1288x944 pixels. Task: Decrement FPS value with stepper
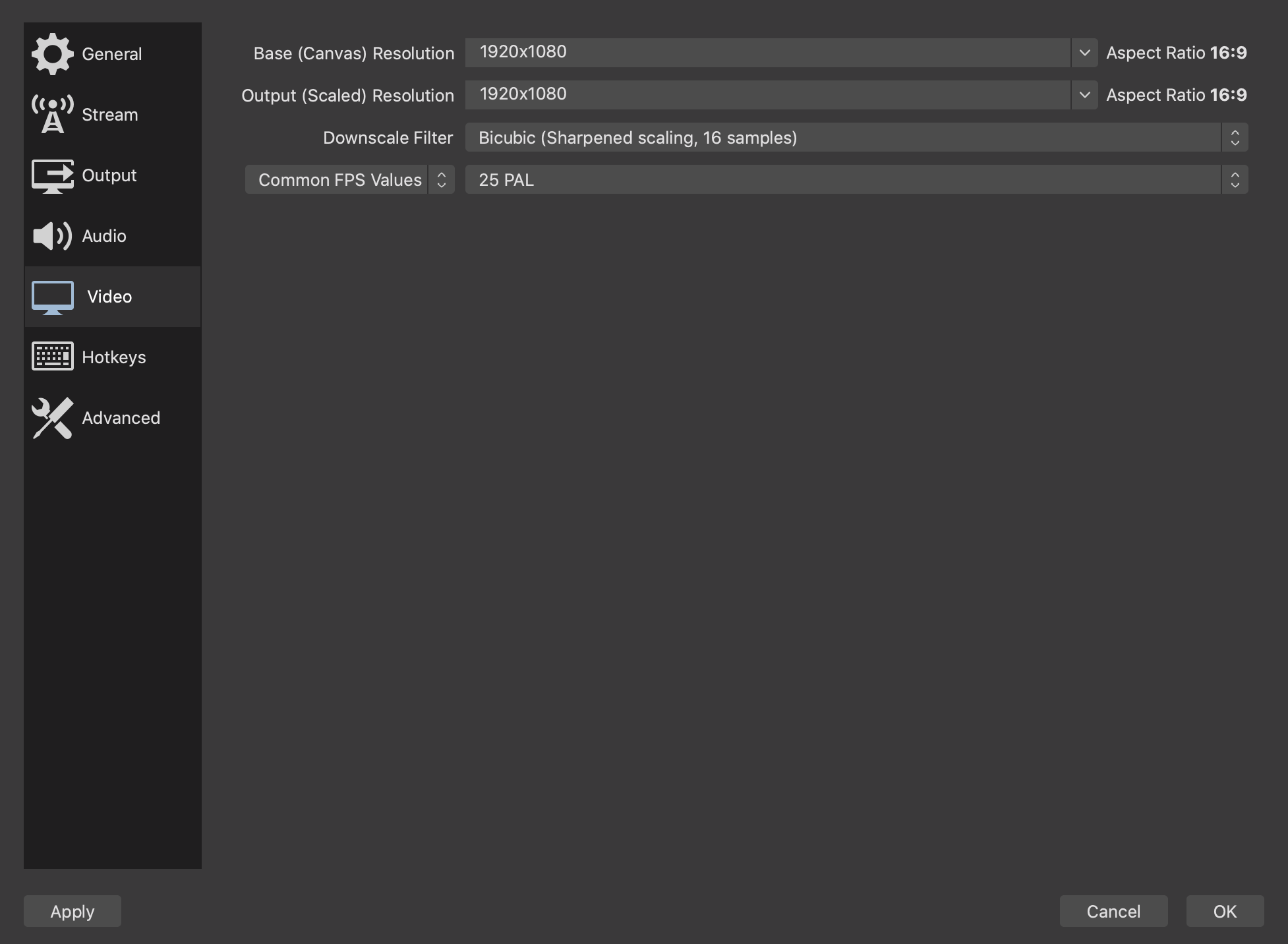(1235, 185)
